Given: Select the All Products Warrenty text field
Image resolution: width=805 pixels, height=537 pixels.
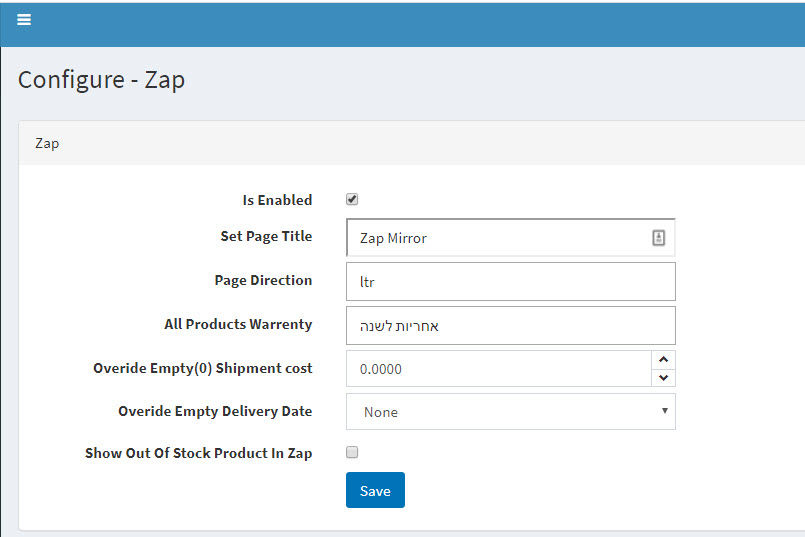Looking at the screenshot, I should coord(510,325).
